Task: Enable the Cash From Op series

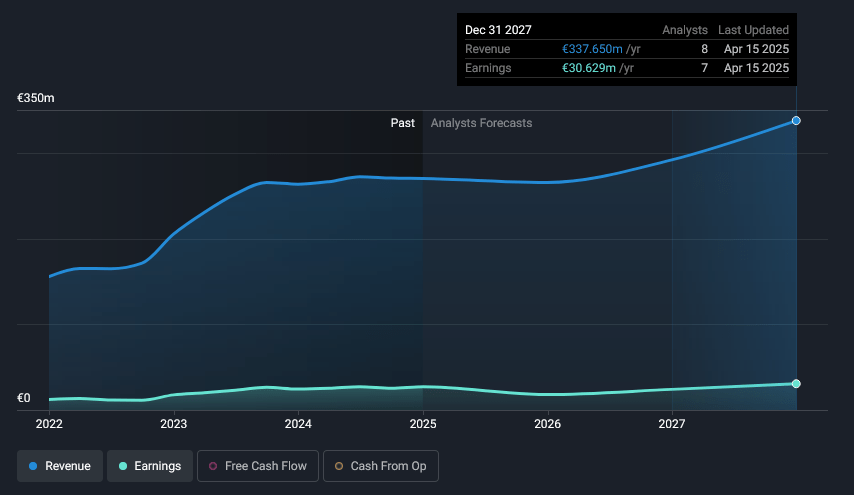Action: [x=381, y=466]
